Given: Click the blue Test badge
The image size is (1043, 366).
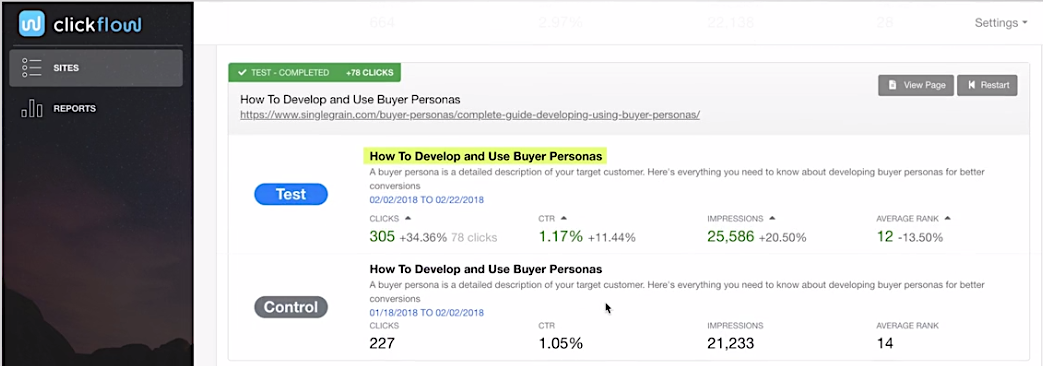Looking at the screenshot, I should (291, 194).
